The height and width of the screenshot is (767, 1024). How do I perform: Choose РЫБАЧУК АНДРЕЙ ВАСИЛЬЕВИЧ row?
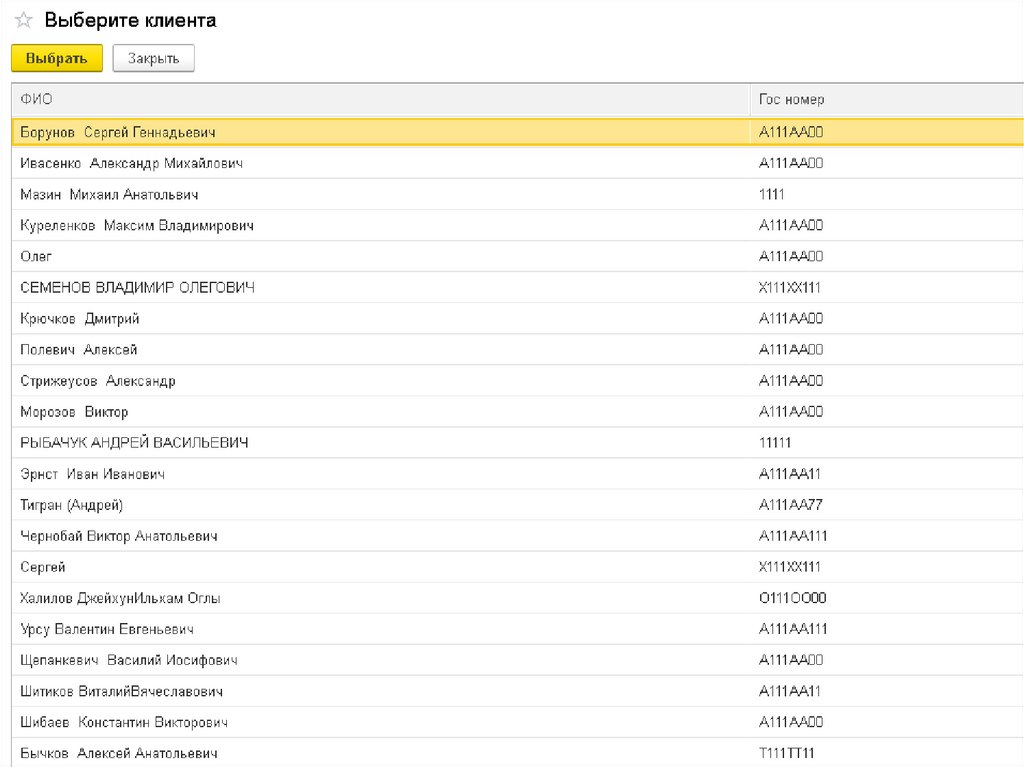pyautogui.click(x=134, y=443)
